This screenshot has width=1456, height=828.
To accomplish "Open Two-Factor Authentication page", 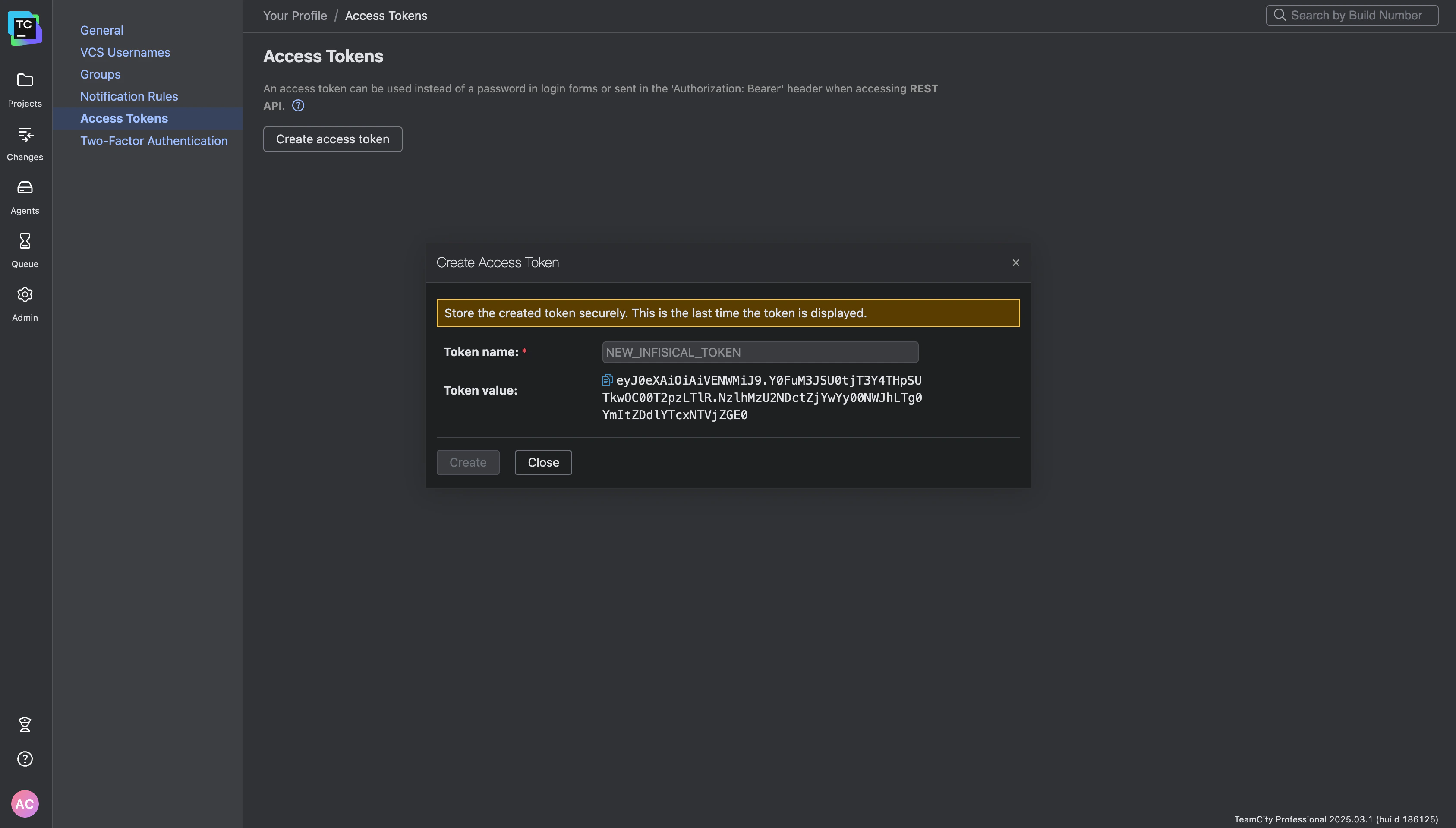I will point(154,140).
